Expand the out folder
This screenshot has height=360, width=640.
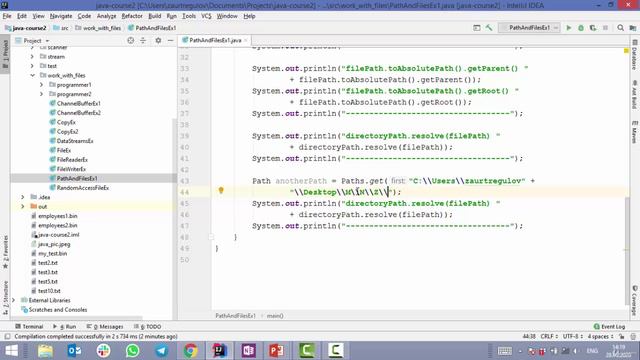pyautogui.click(x=23, y=207)
